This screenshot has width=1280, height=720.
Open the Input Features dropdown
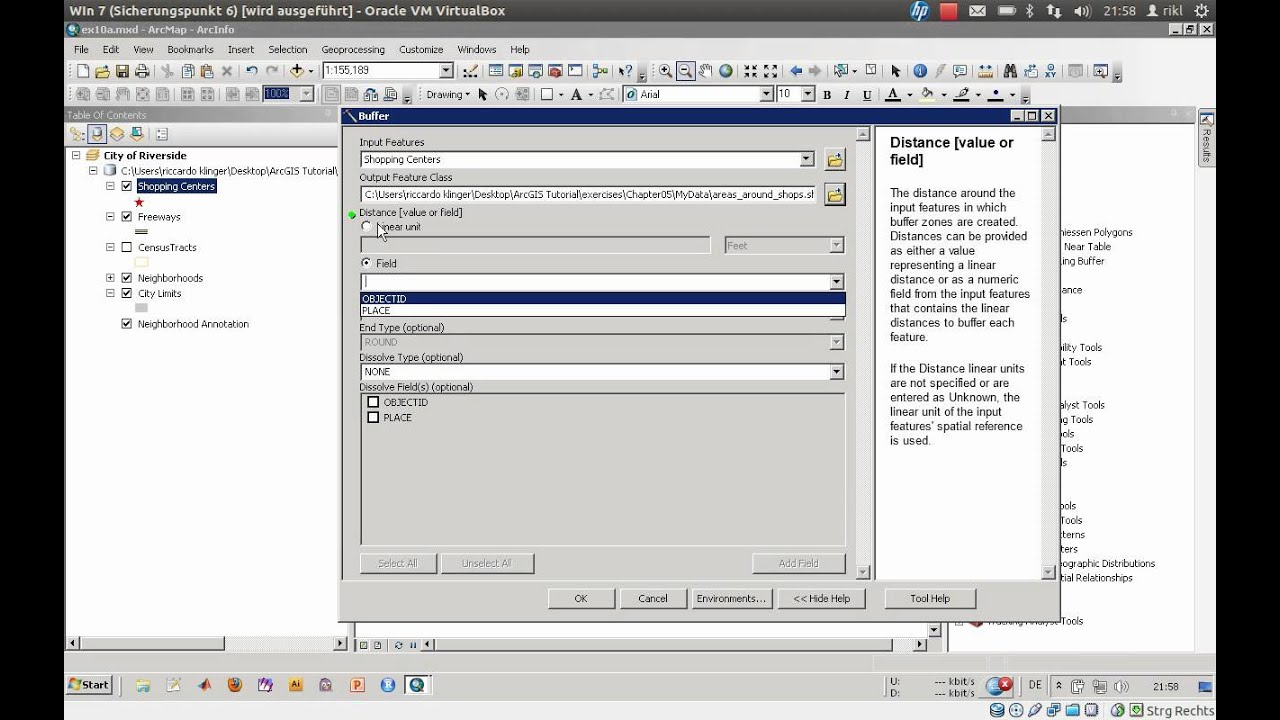pos(806,160)
